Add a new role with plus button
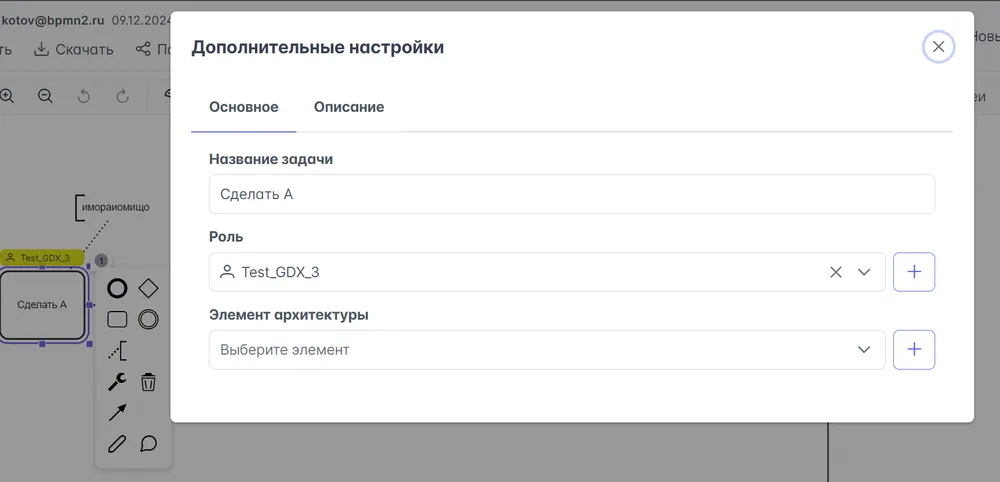Viewport: 1000px width, 482px height. coord(914,272)
